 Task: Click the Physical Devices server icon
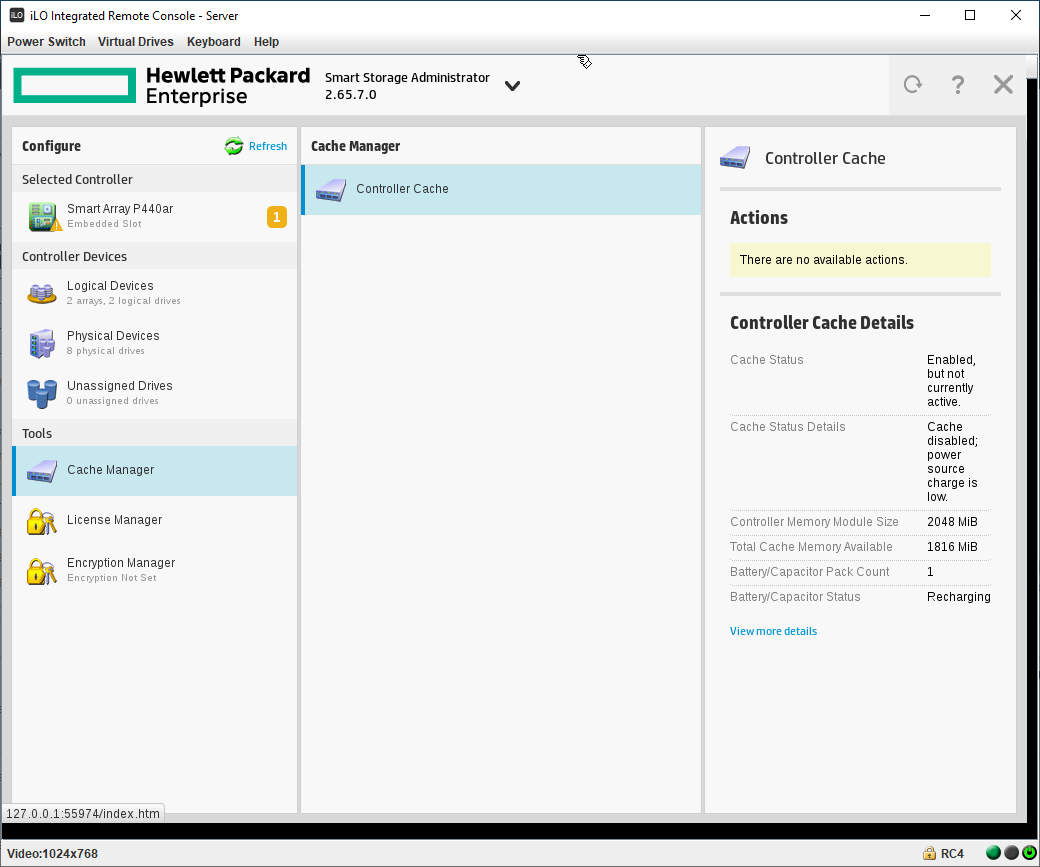[x=42, y=343]
